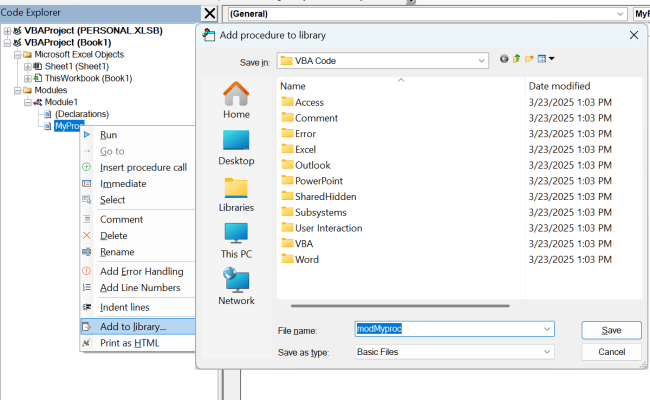The height and width of the screenshot is (400, 650).
Task: Close the Add procedure to library dialog
Action: click(634, 35)
